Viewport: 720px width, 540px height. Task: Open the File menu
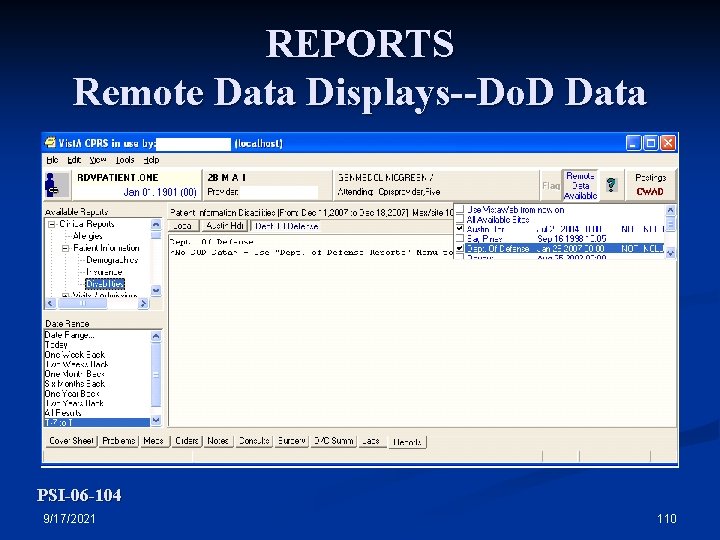pos(52,160)
